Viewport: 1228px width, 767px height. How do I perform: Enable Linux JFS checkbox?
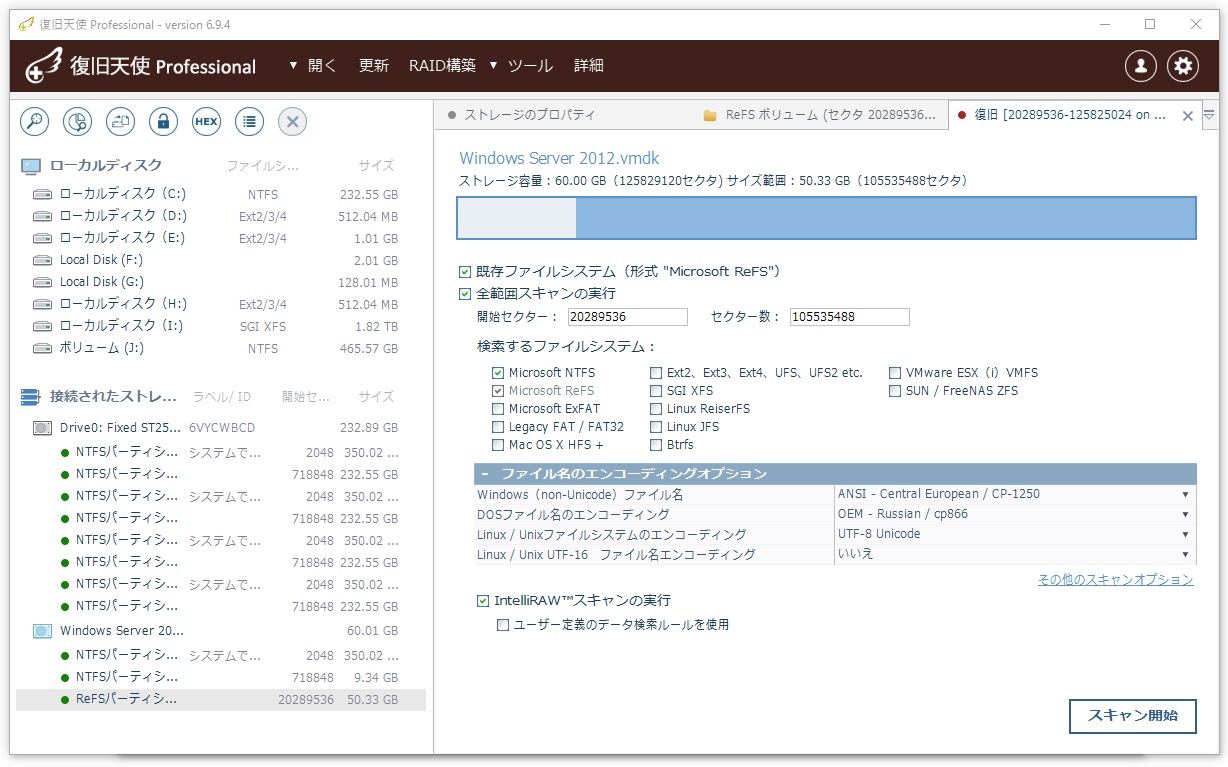pyautogui.click(x=656, y=427)
